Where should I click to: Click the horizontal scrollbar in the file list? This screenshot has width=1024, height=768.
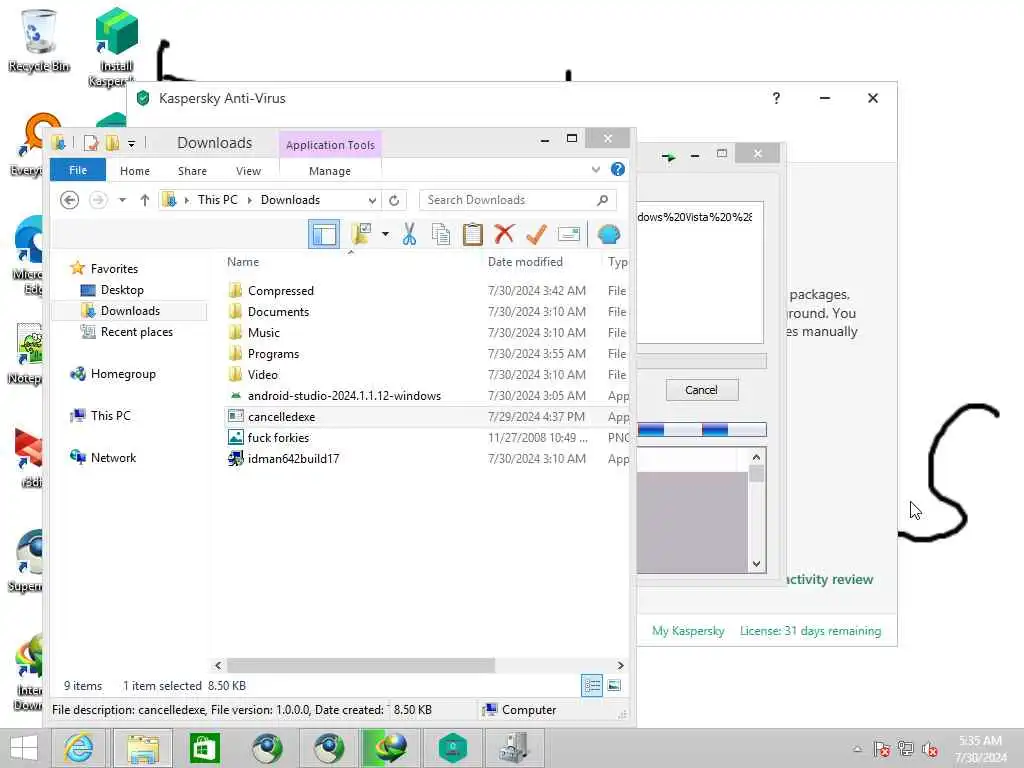tap(360, 665)
